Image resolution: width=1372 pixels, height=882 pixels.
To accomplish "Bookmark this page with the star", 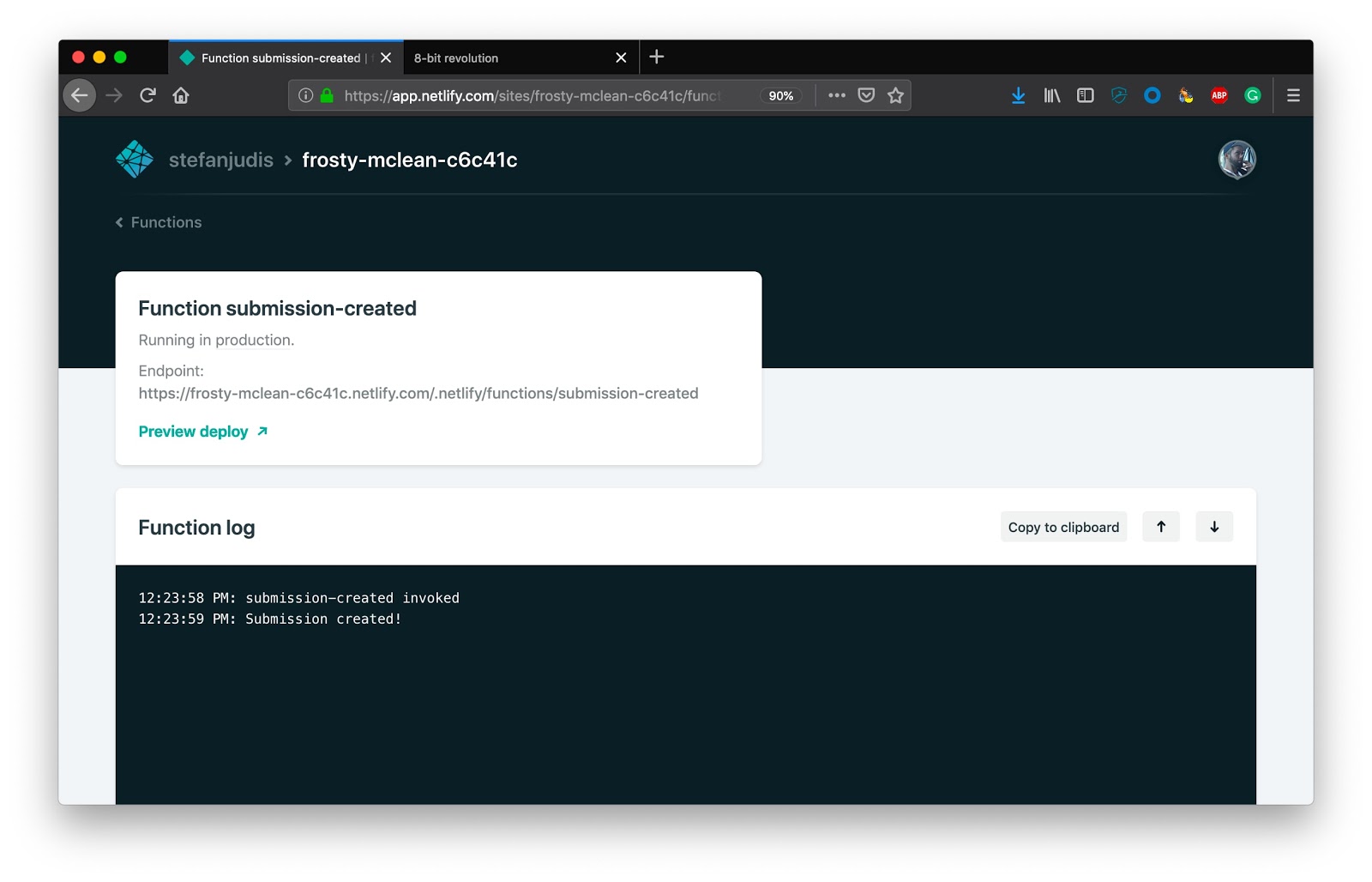I will [x=895, y=95].
